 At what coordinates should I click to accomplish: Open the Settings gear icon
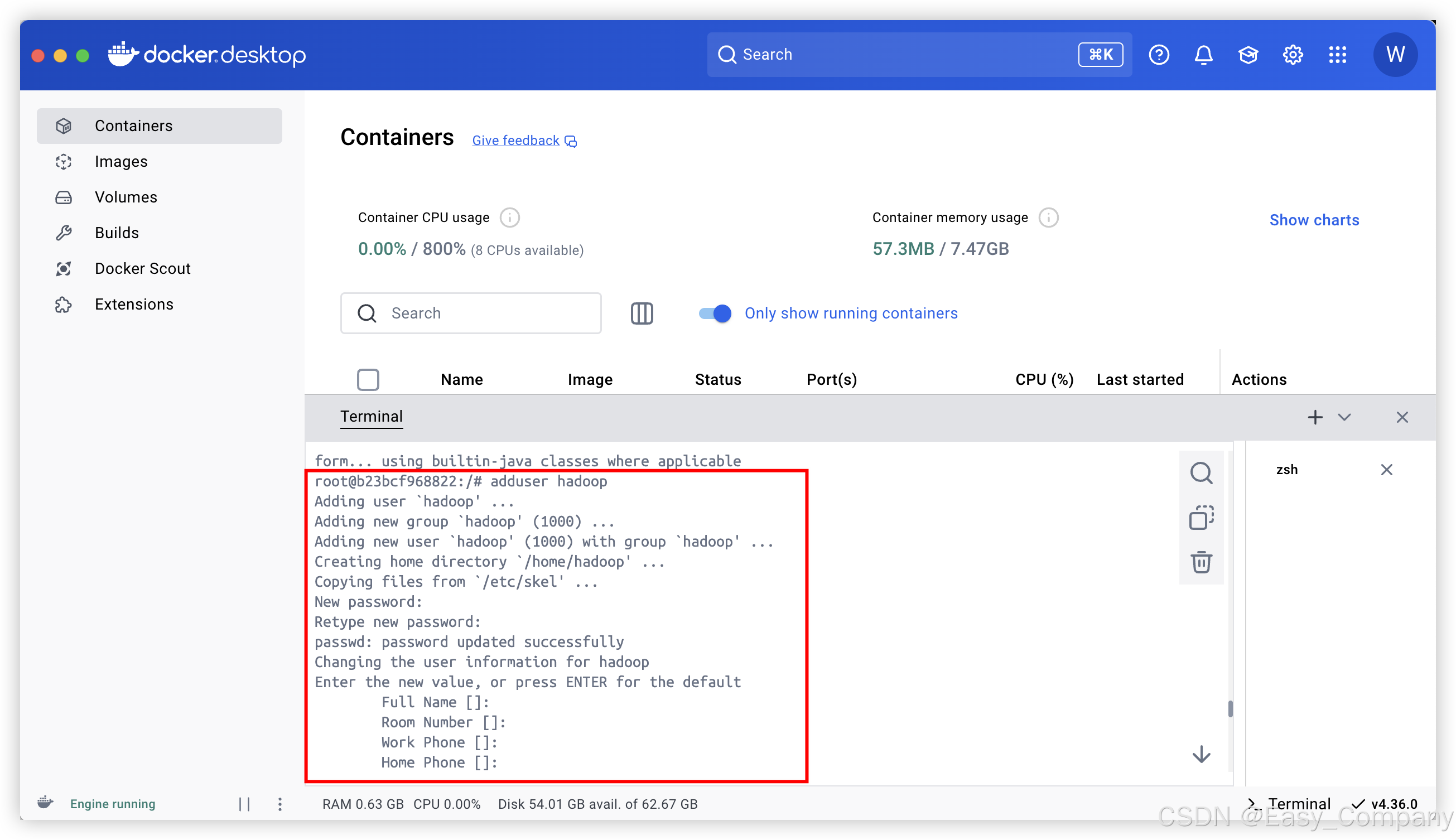coord(1292,55)
